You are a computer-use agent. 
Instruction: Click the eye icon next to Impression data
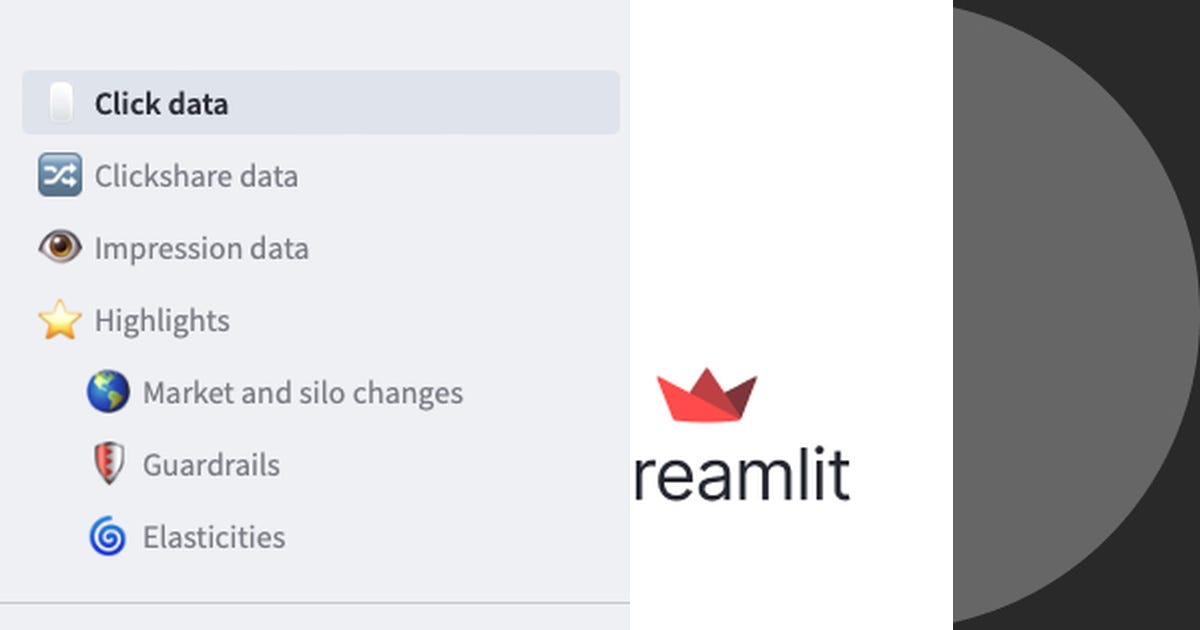[59, 247]
